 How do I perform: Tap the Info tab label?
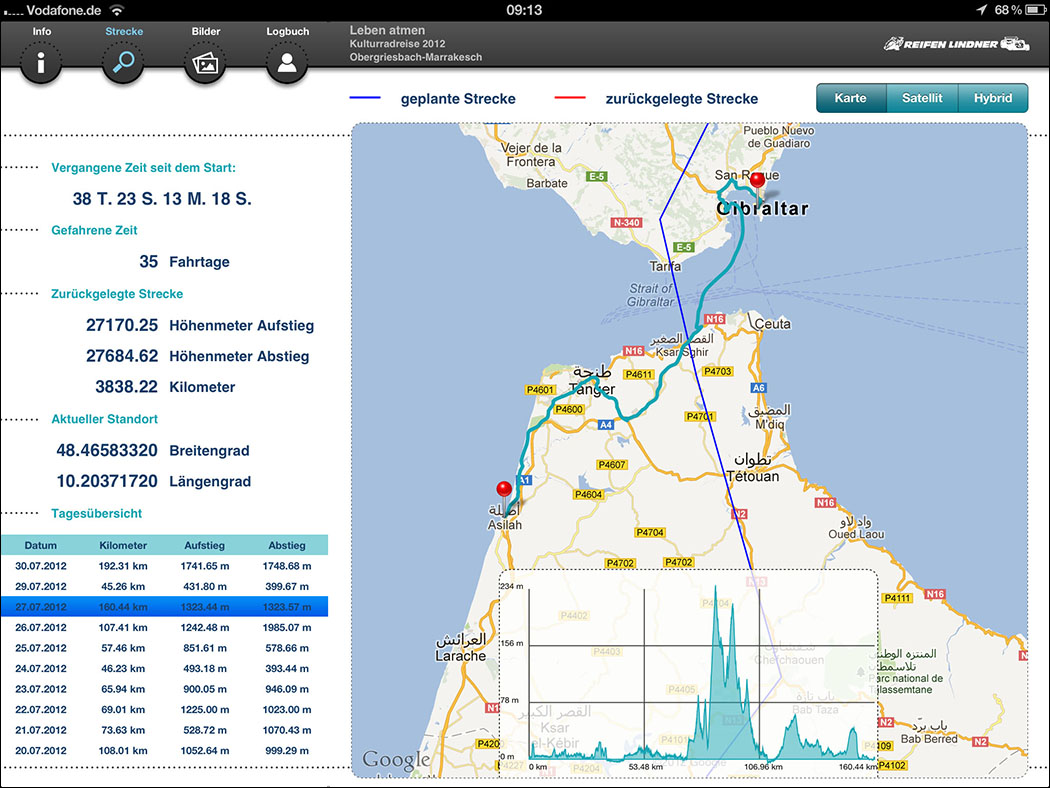click(x=42, y=31)
